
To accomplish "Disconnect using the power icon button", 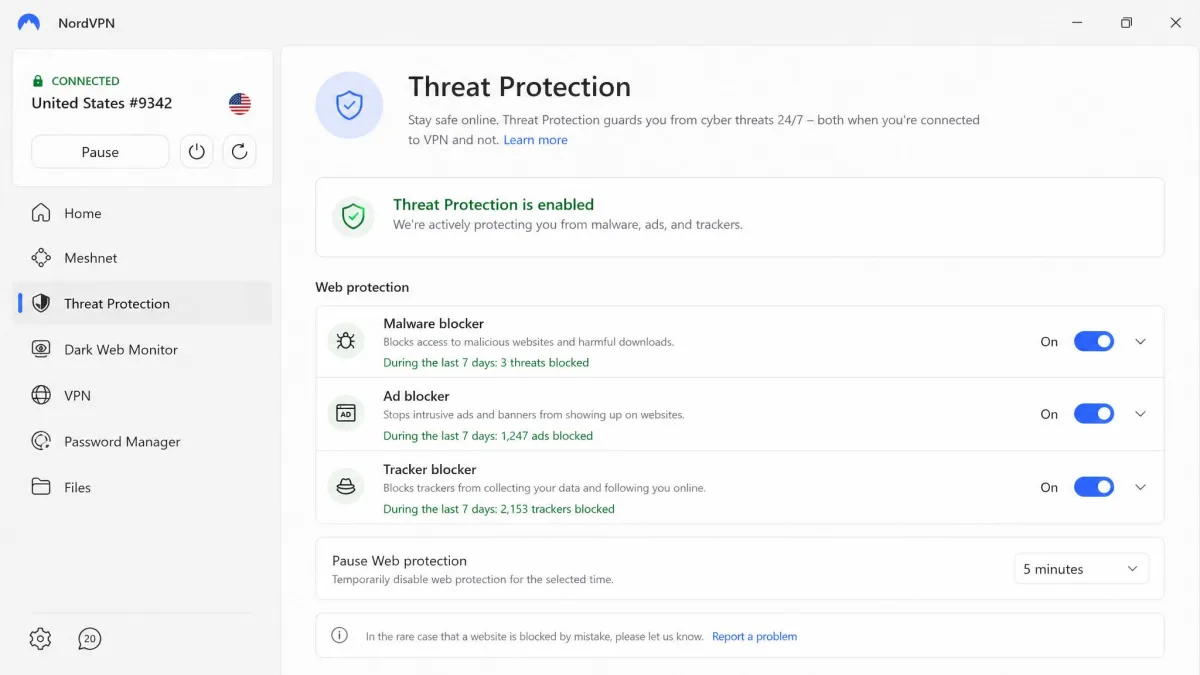I will coord(197,152).
